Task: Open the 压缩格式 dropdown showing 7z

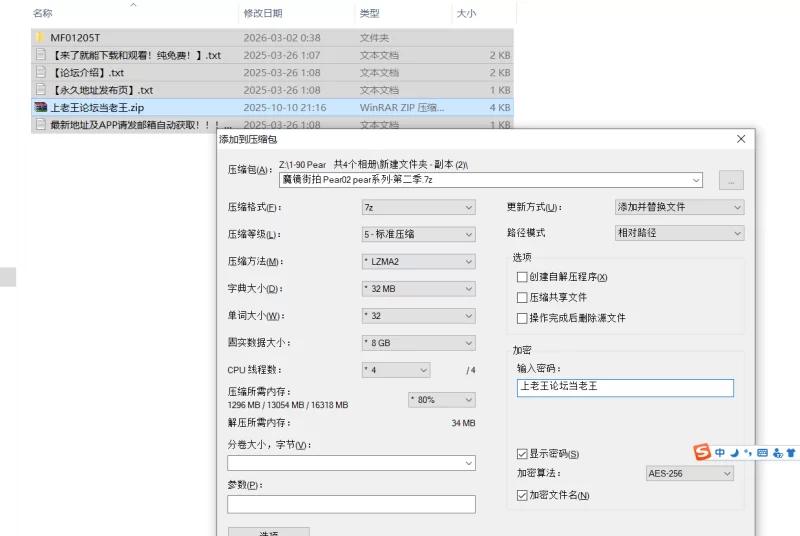Action: 418,207
